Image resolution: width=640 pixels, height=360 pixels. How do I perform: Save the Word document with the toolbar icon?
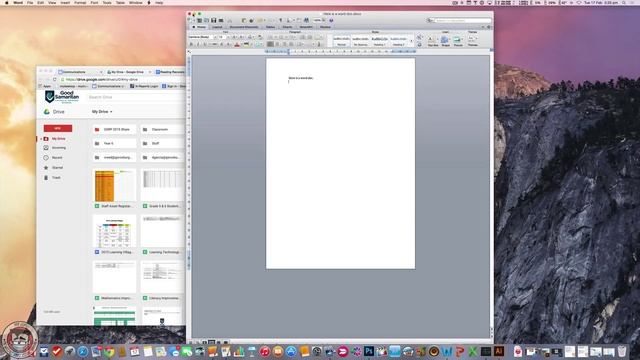pyautogui.click(x=213, y=20)
